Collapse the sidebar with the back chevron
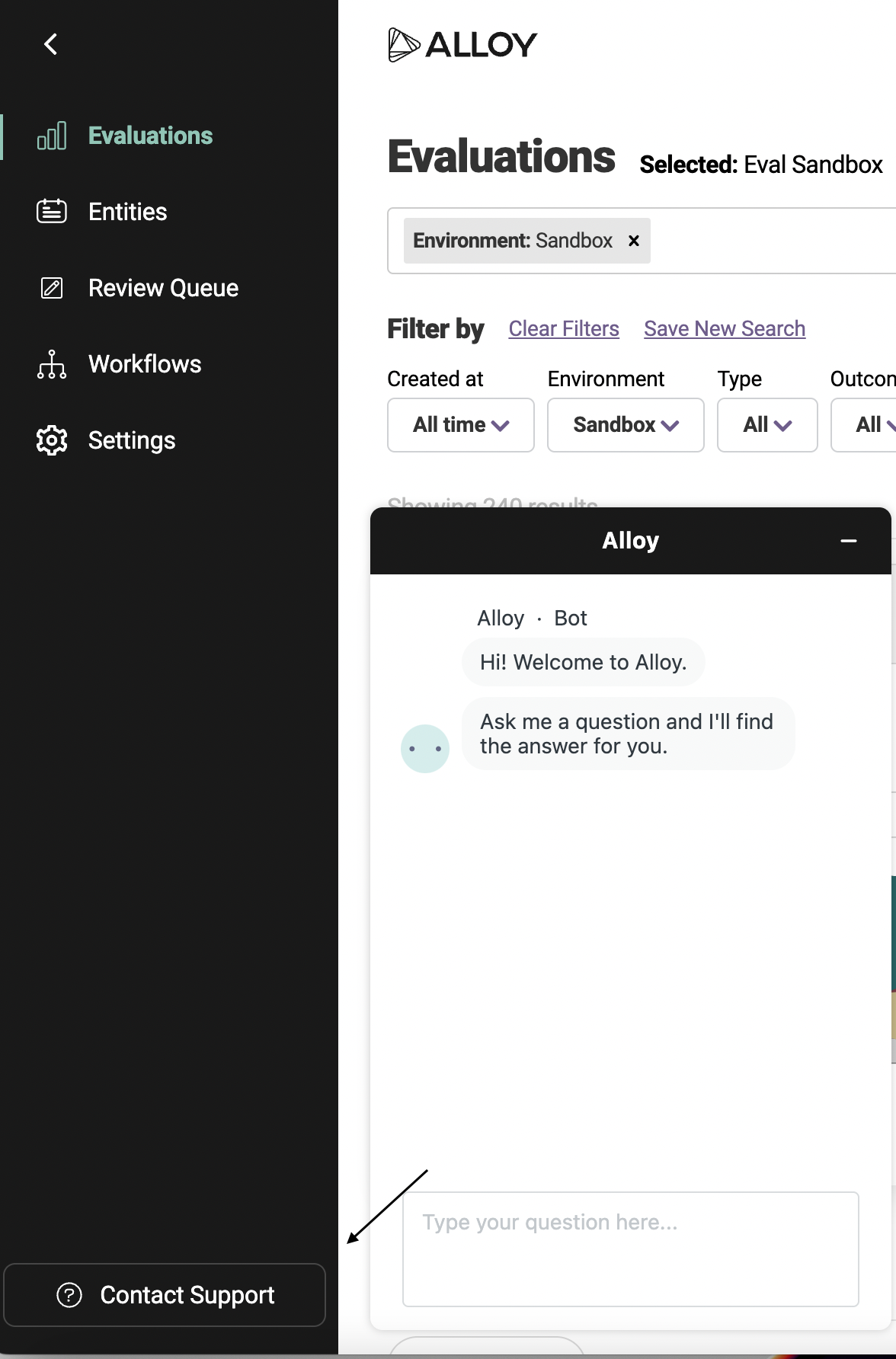Image resolution: width=896 pixels, height=1359 pixels. 51,44
